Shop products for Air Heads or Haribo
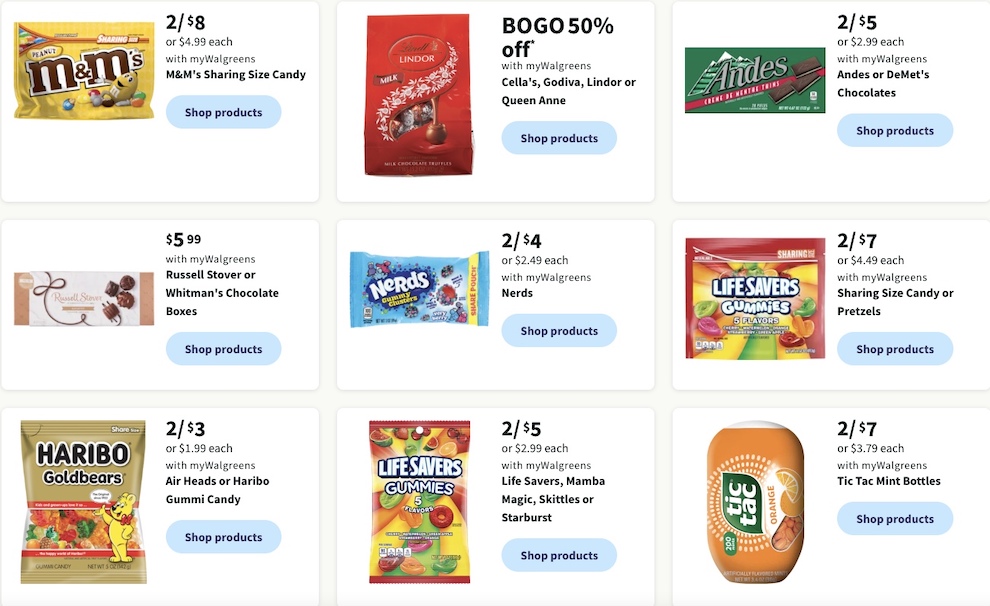This screenshot has width=990, height=606. [224, 537]
